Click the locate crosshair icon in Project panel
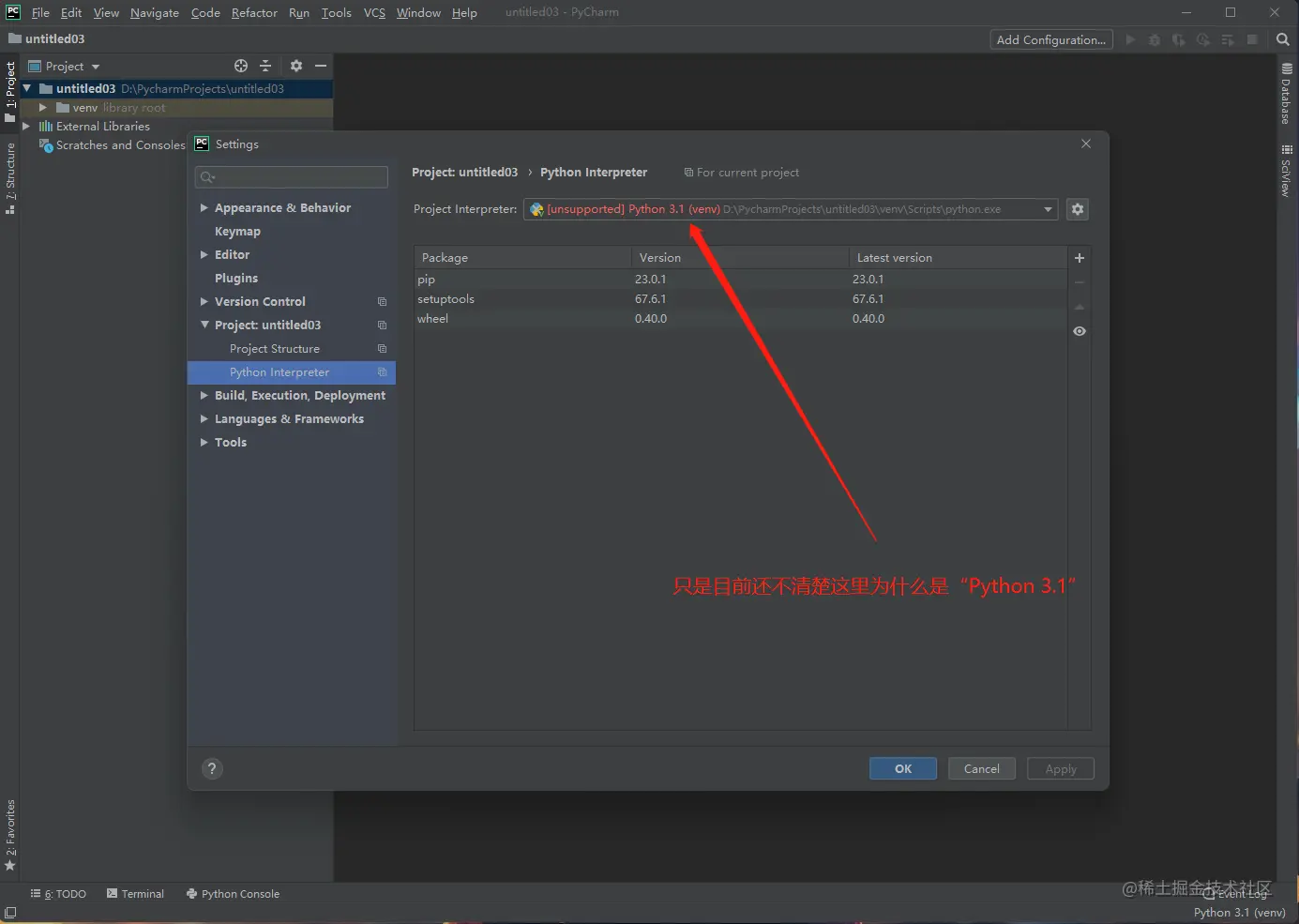The width and height of the screenshot is (1299, 924). click(x=241, y=66)
